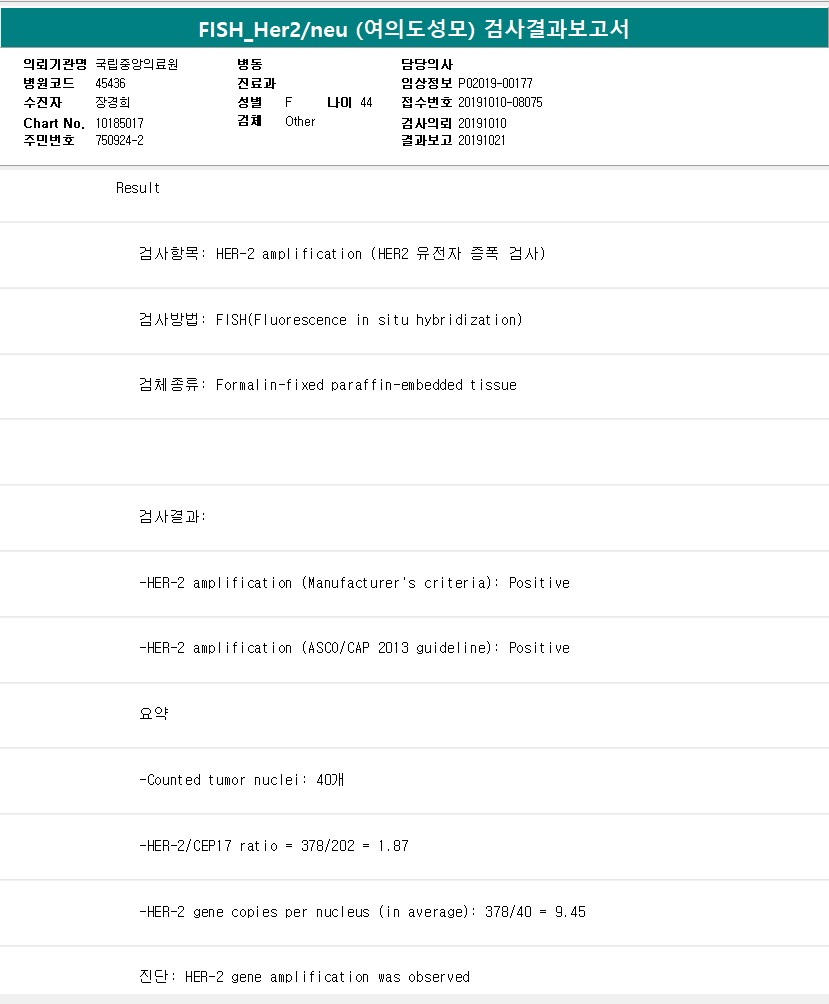Screen dimensions: 829x1004
Task: Click the Result section heading
Action: [138, 188]
